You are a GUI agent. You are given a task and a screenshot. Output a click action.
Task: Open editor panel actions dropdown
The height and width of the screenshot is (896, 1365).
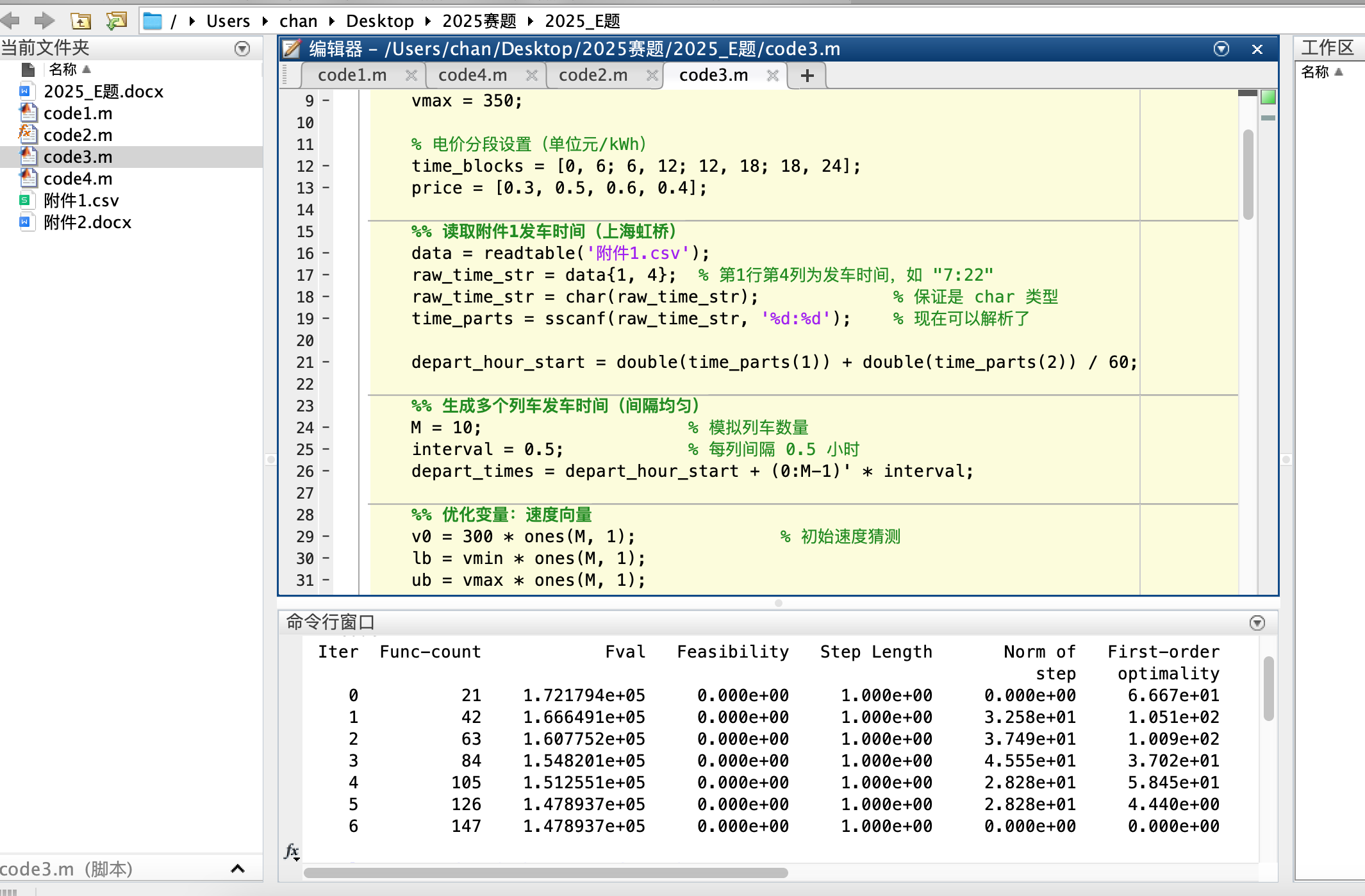pyautogui.click(x=1221, y=49)
